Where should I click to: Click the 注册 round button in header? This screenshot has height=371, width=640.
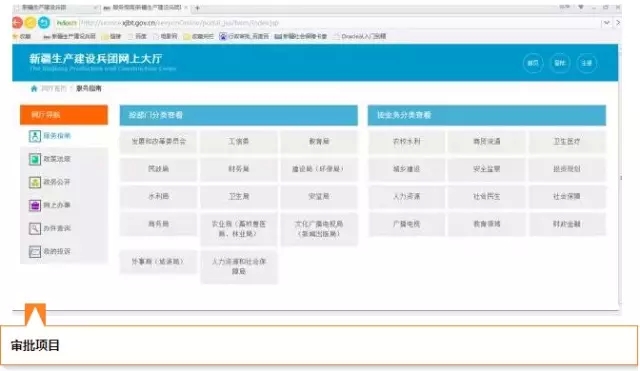587,63
